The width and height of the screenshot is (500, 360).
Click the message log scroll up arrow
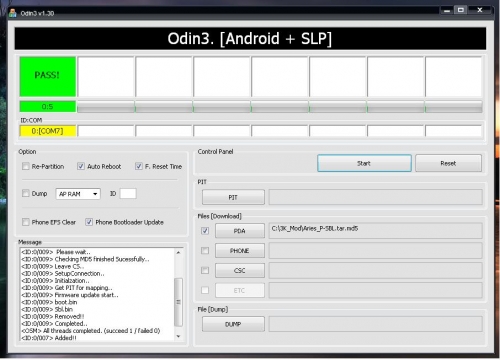(178, 253)
